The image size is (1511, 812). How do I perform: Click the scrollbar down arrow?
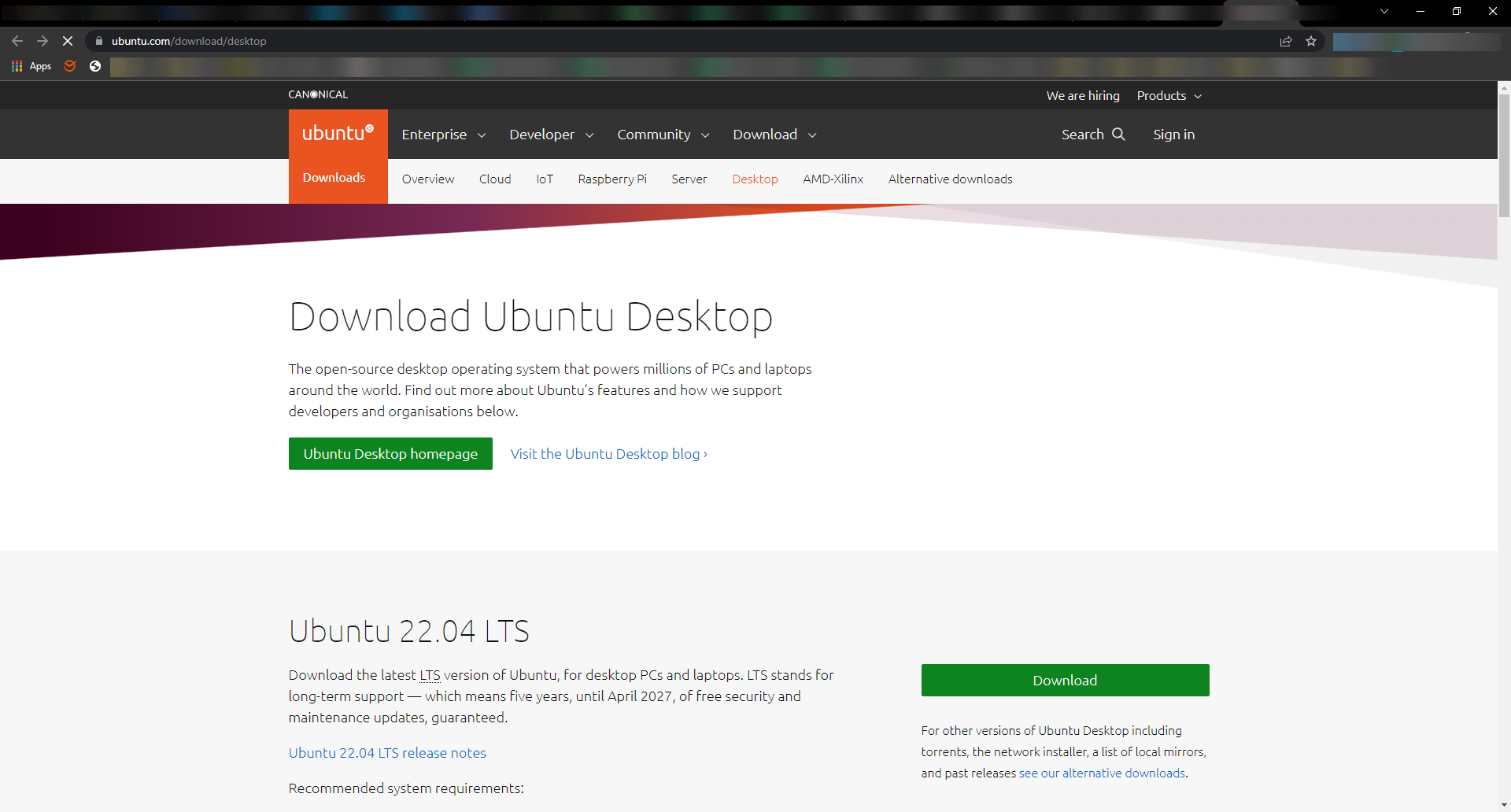point(1504,805)
